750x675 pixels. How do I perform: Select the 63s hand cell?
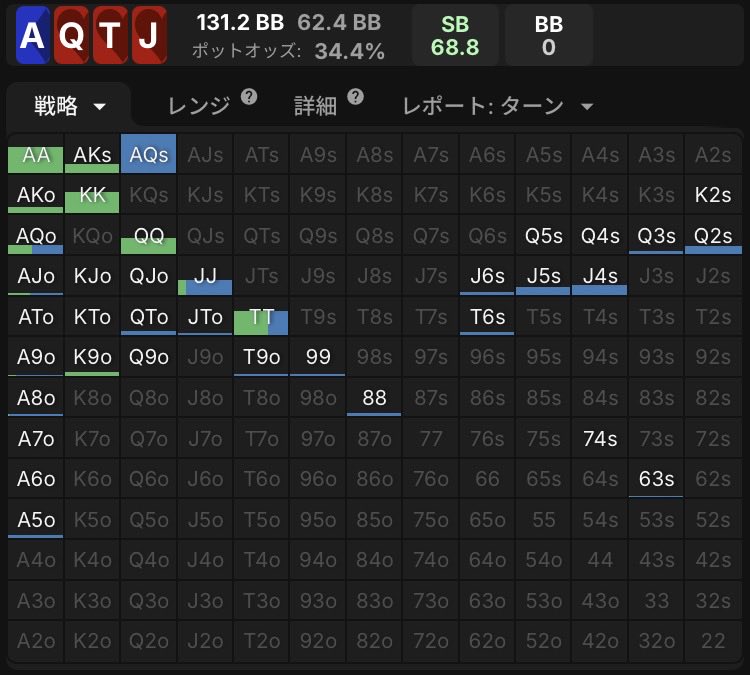[656, 478]
